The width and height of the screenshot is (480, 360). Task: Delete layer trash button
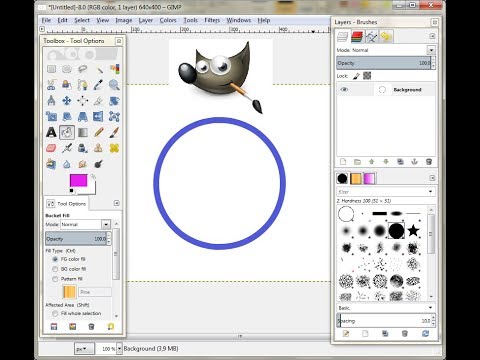point(429,162)
